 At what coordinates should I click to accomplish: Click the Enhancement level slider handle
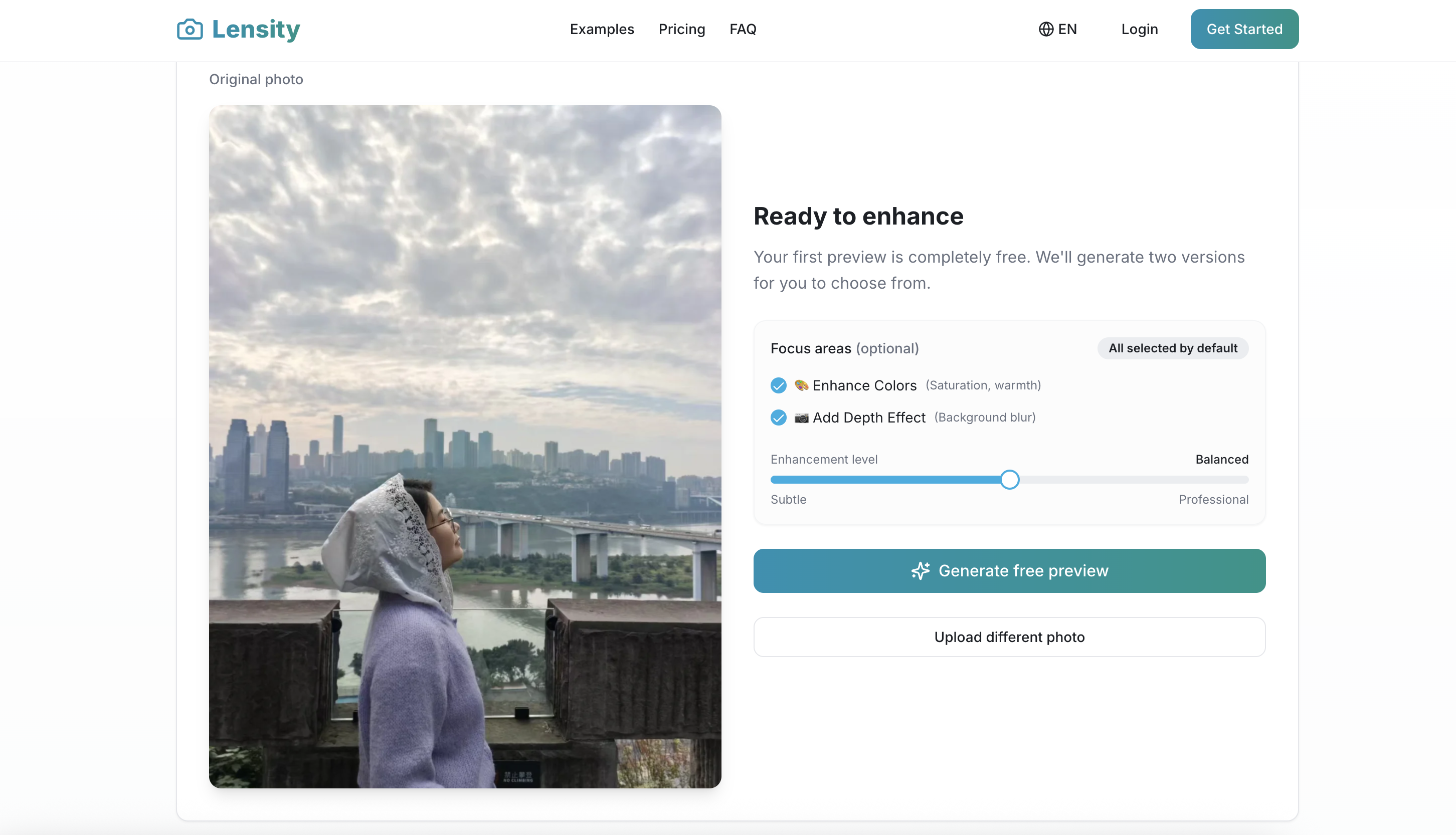pos(1009,480)
